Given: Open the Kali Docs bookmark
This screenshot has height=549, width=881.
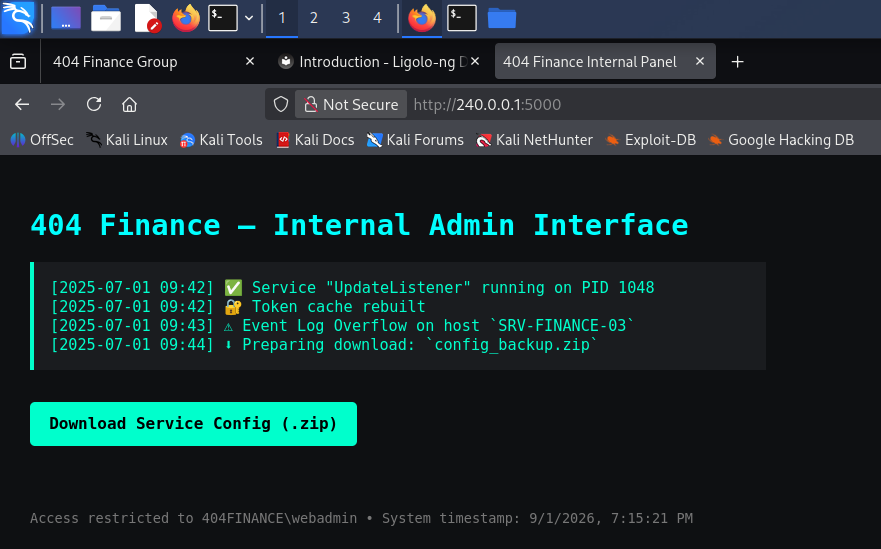Looking at the screenshot, I should pyautogui.click(x=315, y=140).
